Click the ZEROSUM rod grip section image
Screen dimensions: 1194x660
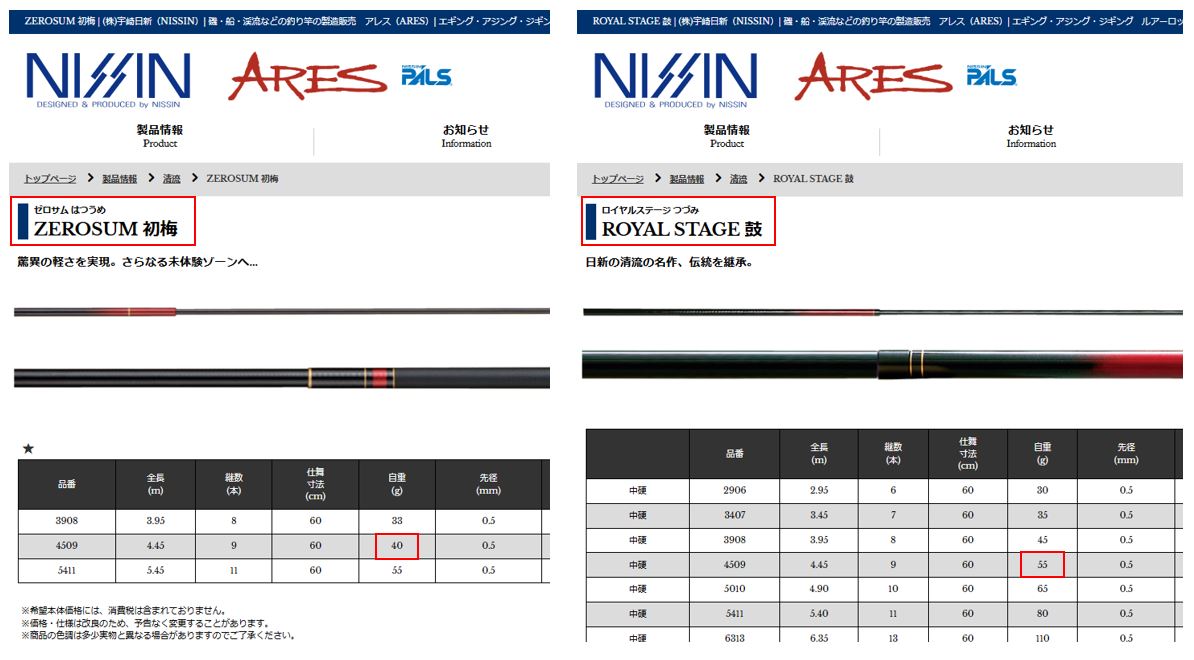pos(282,378)
